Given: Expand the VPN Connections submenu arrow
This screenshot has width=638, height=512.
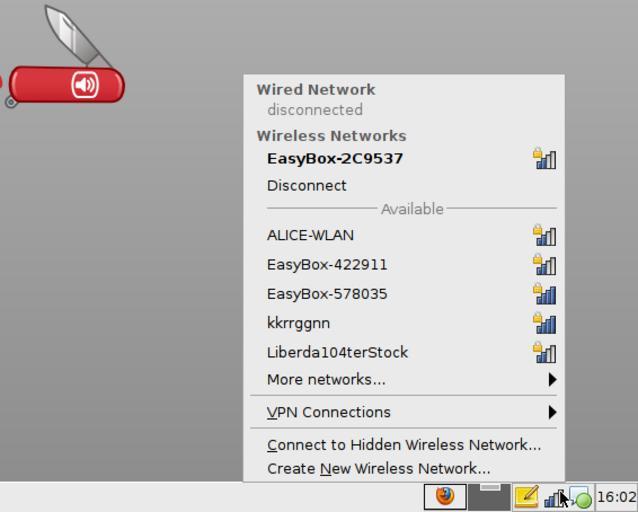Looking at the screenshot, I should coord(552,412).
